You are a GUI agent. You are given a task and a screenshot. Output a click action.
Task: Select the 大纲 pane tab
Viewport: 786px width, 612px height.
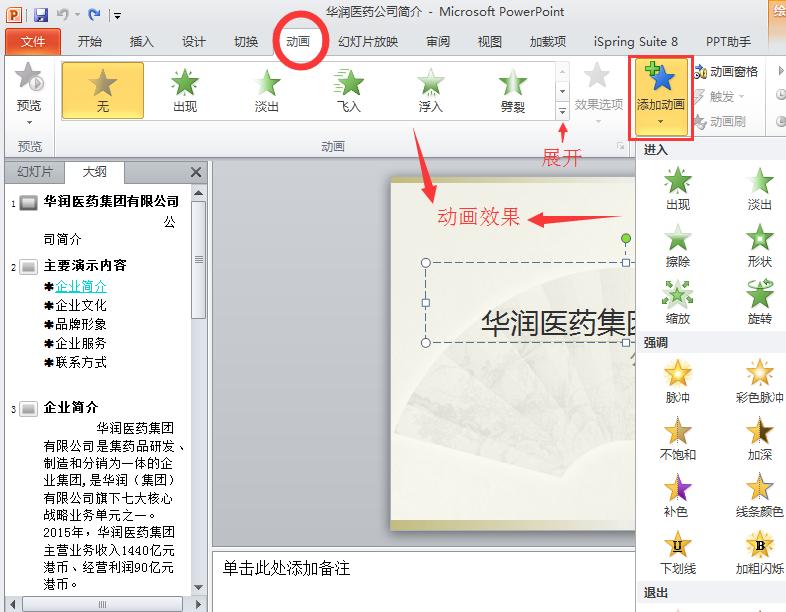click(94, 172)
